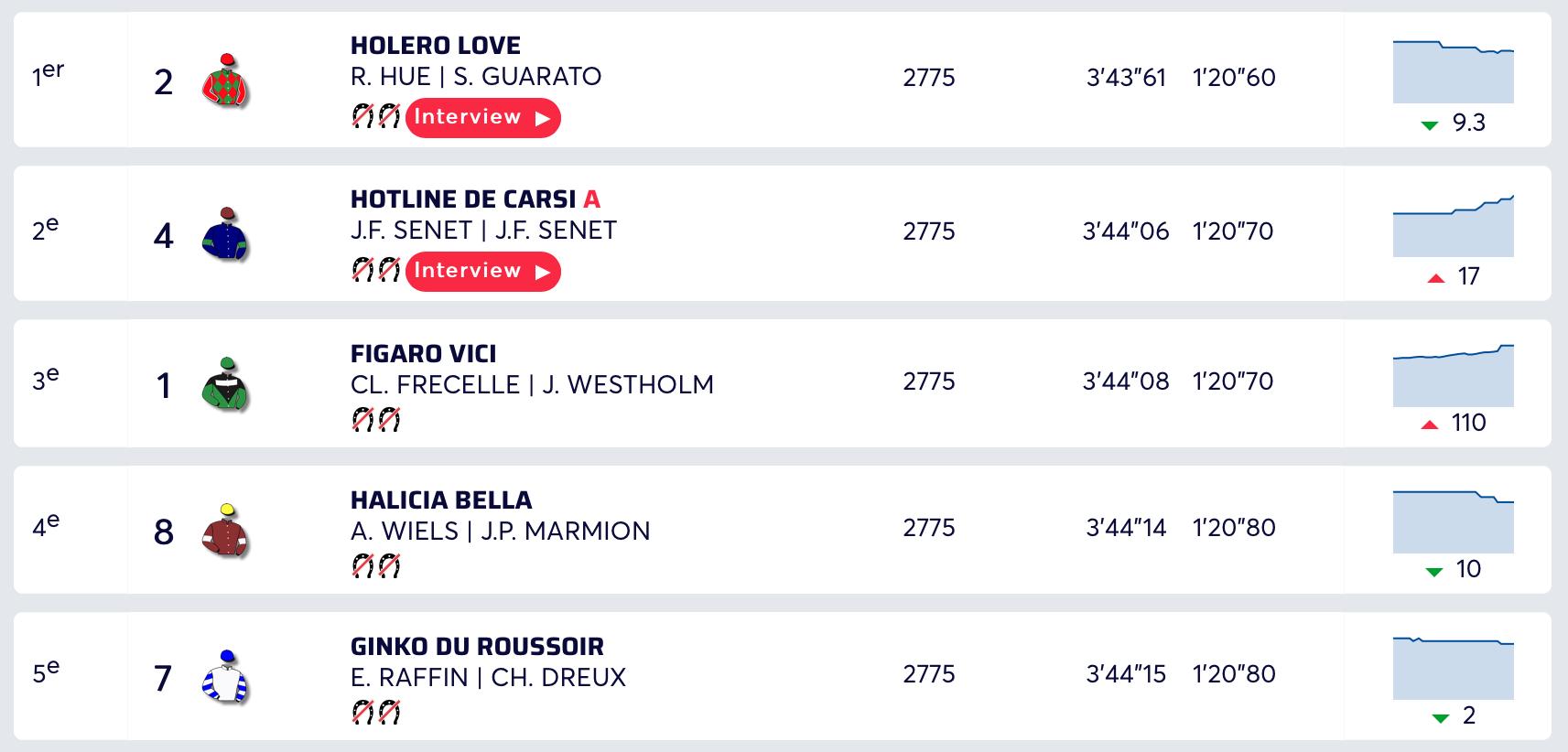Click Halicia Bella's maroon jockey silks icon
The height and width of the screenshot is (752, 1568).
[x=225, y=531]
